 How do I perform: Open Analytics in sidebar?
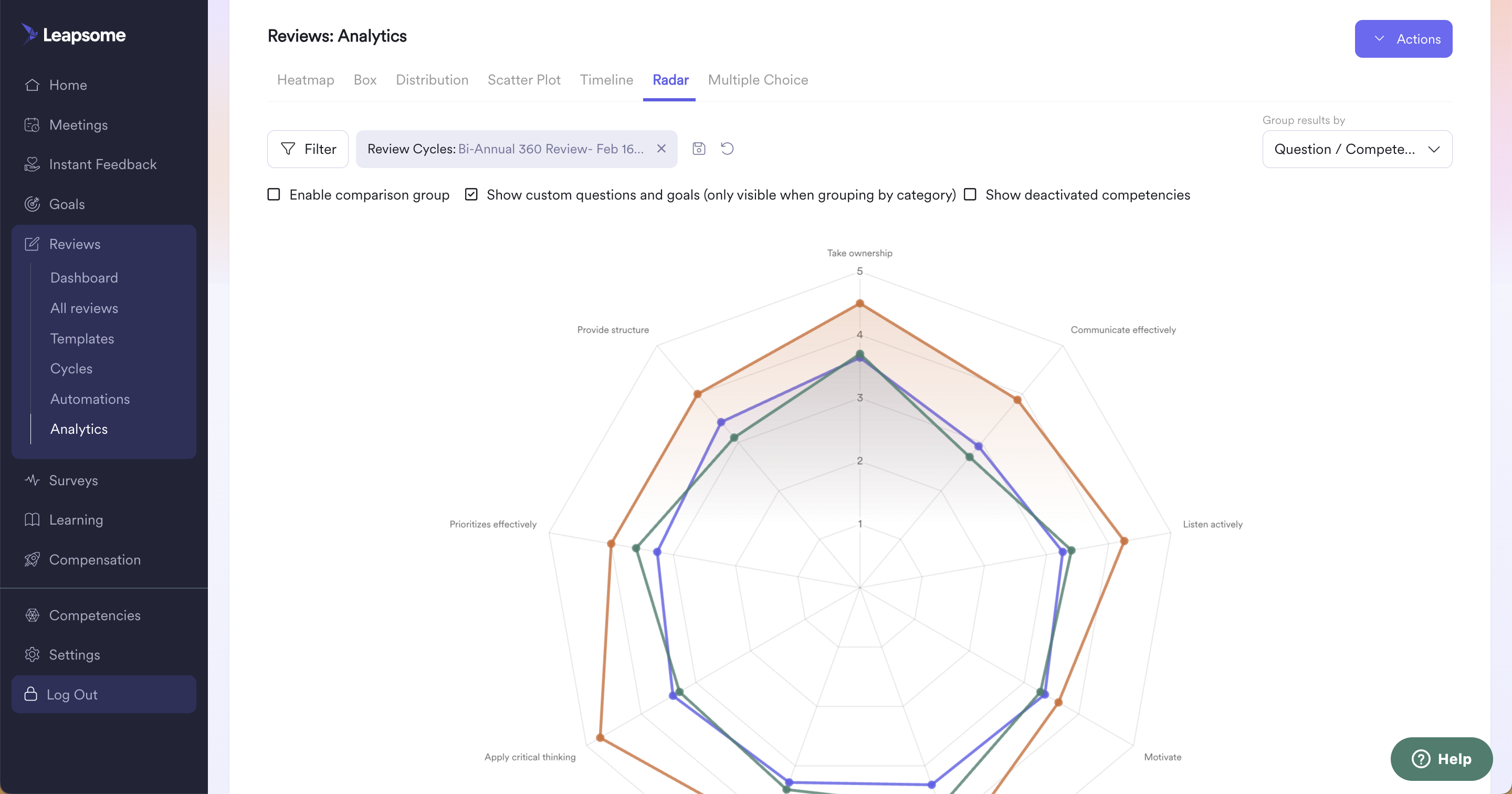tap(79, 430)
